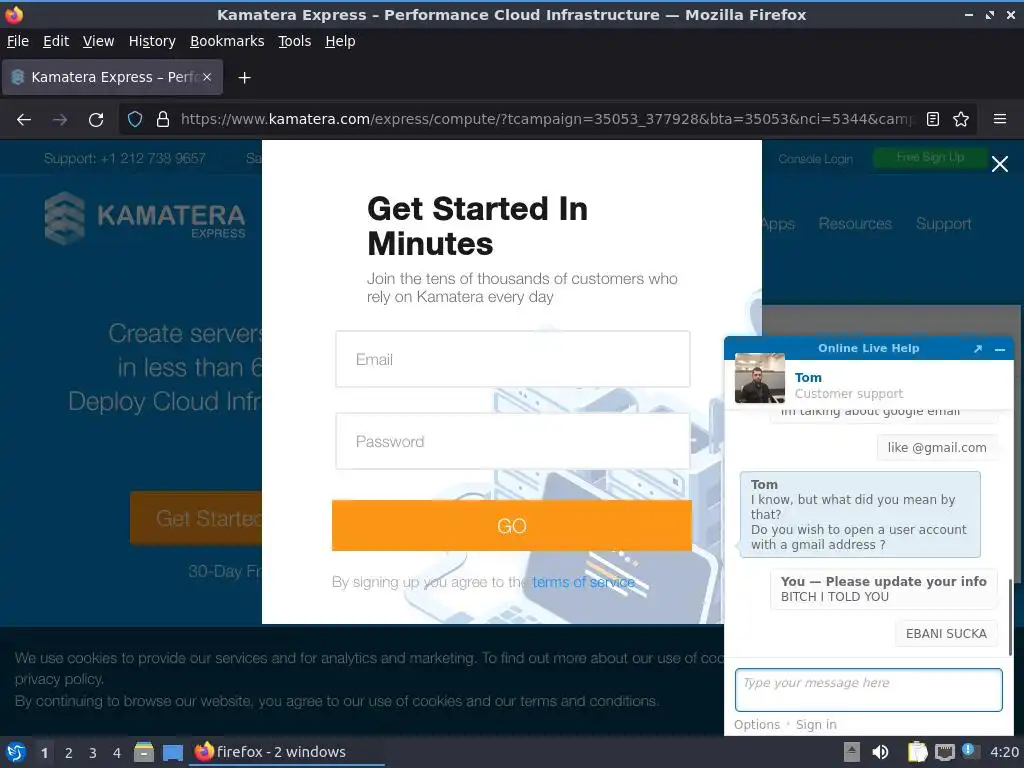Minimize the Online Live Help widget
This screenshot has height=768, width=1024.
pyautogui.click(x=1000, y=349)
